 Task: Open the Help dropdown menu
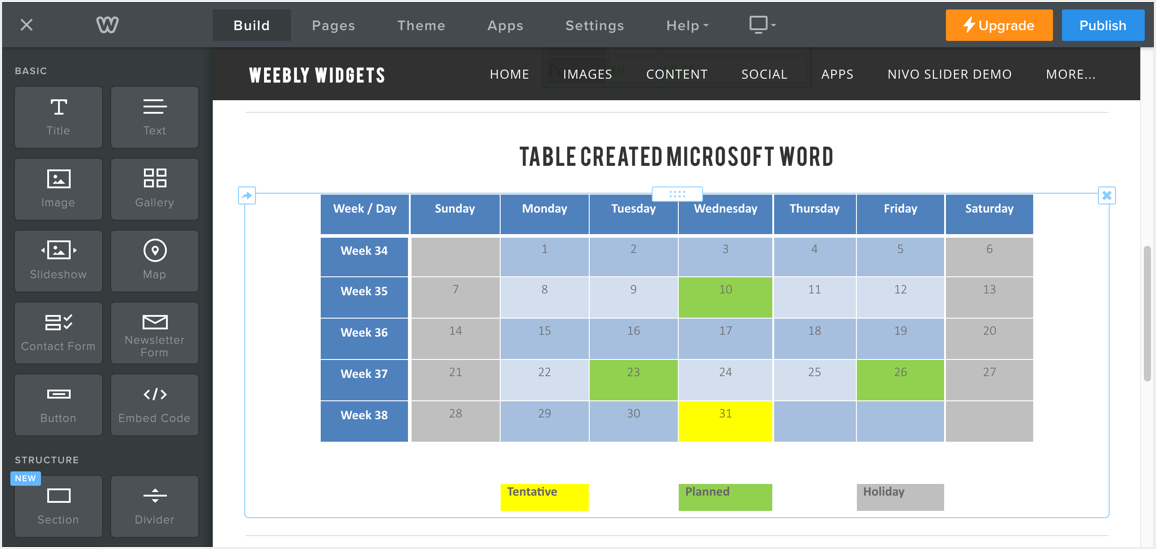(x=687, y=26)
